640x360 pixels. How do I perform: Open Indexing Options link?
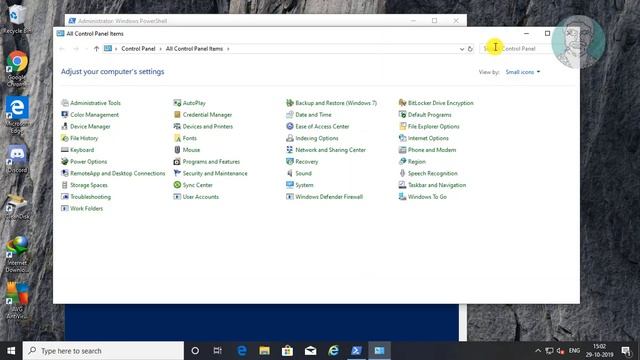[x=317, y=138]
